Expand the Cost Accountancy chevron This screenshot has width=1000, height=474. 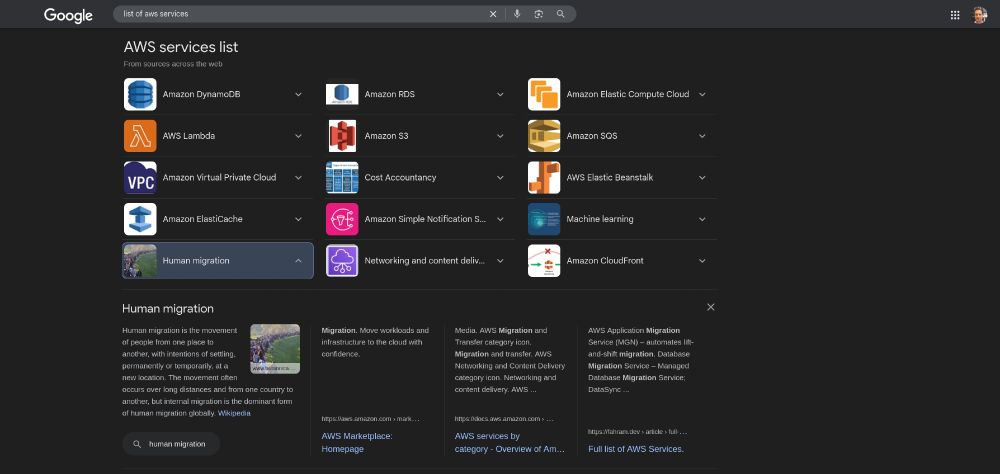click(500, 177)
